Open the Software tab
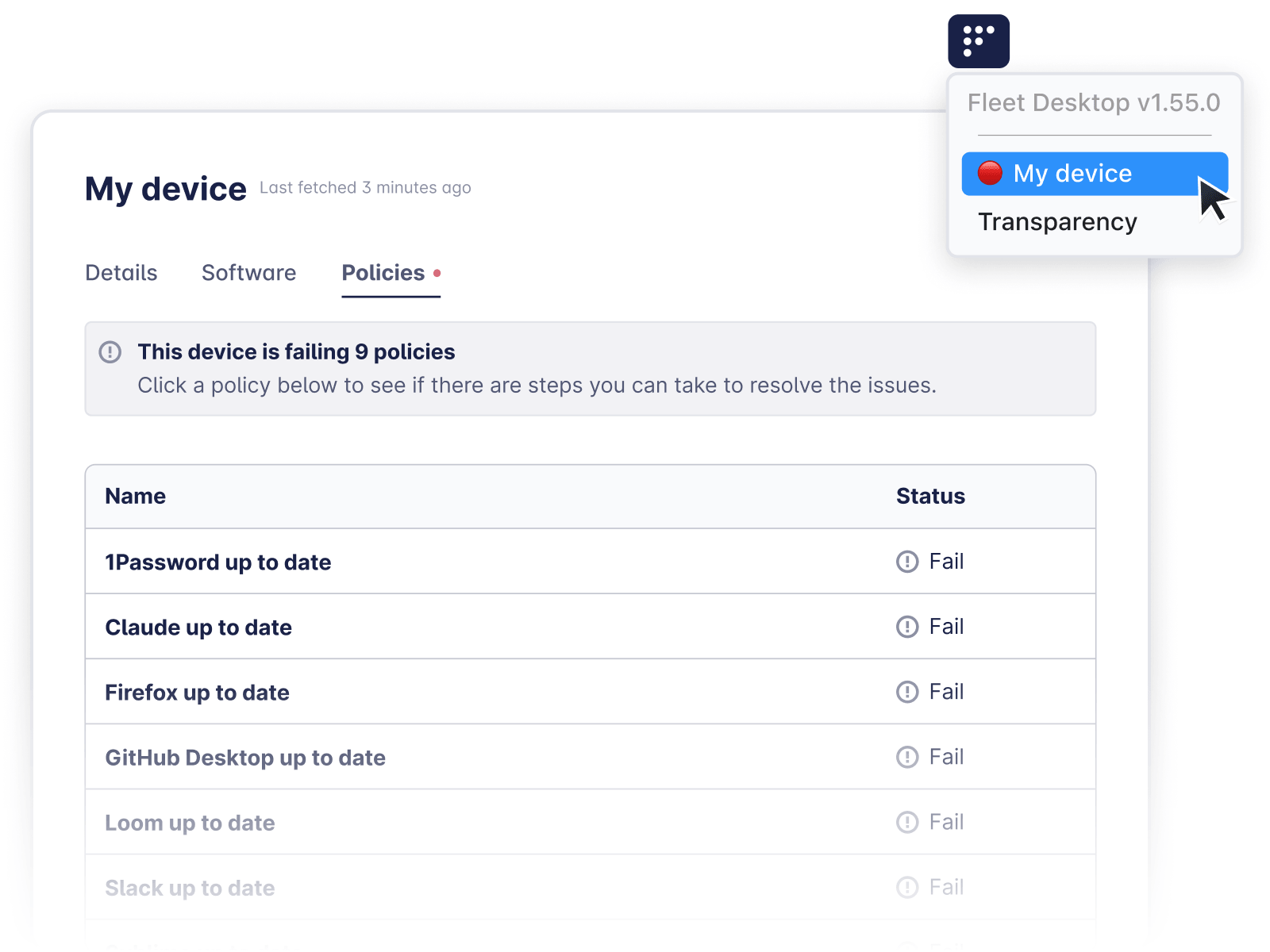The height and width of the screenshot is (952, 1270). pyautogui.click(x=249, y=273)
